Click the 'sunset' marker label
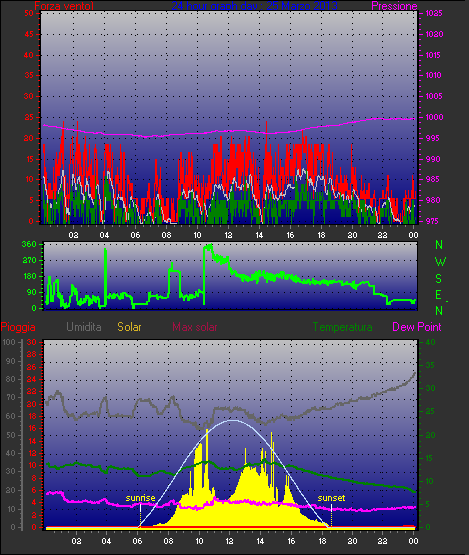 331,498
